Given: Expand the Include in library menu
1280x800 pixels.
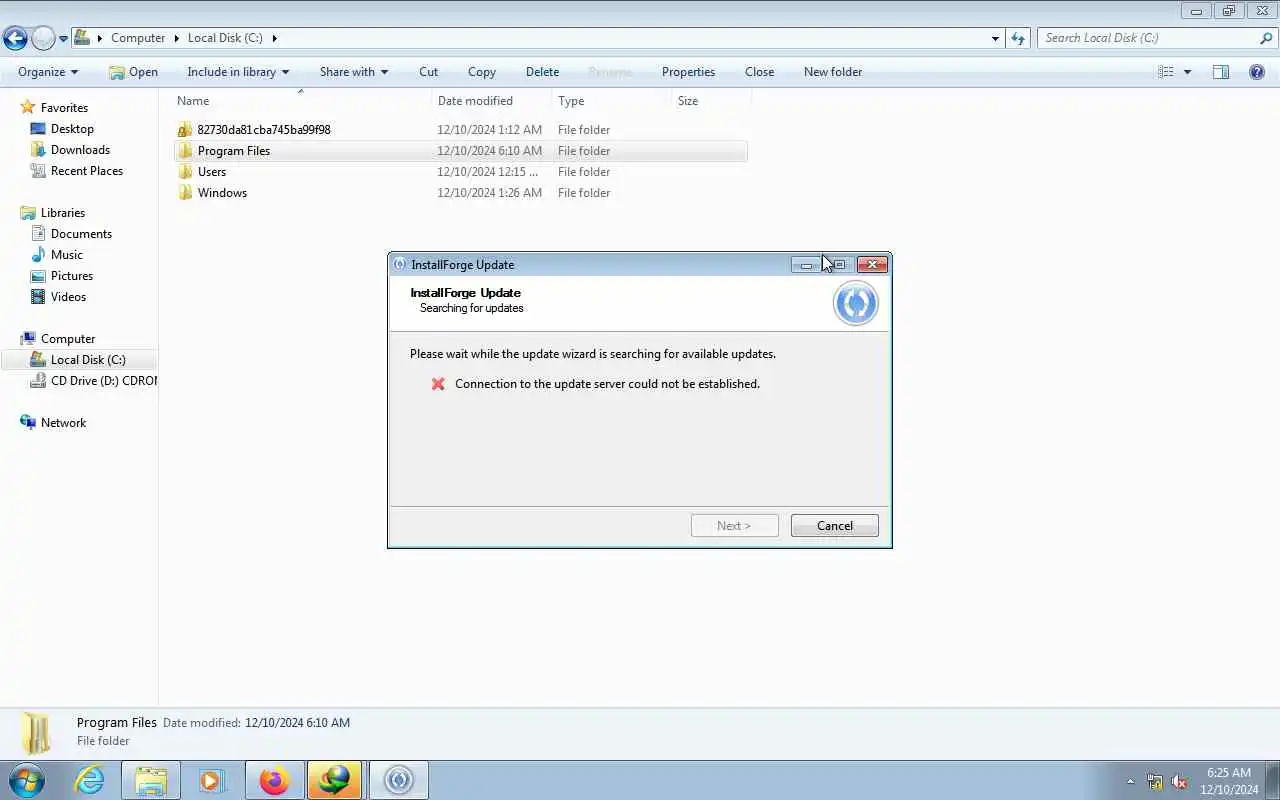Looking at the screenshot, I should pyautogui.click(x=238, y=72).
